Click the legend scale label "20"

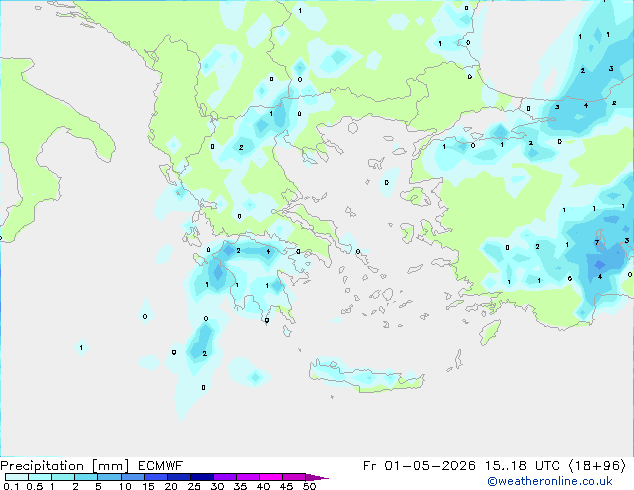(x=171, y=486)
